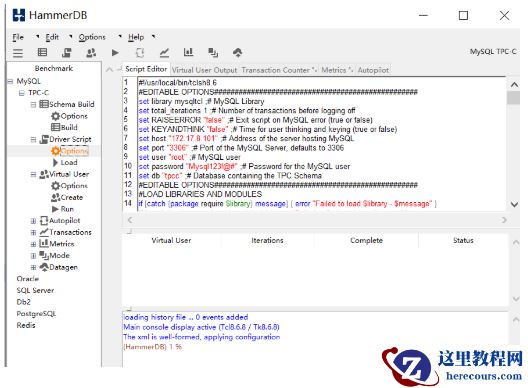Click the virtual users toolbar icon
Viewport: 528px width, 388px height.
pyautogui.click(x=91, y=53)
